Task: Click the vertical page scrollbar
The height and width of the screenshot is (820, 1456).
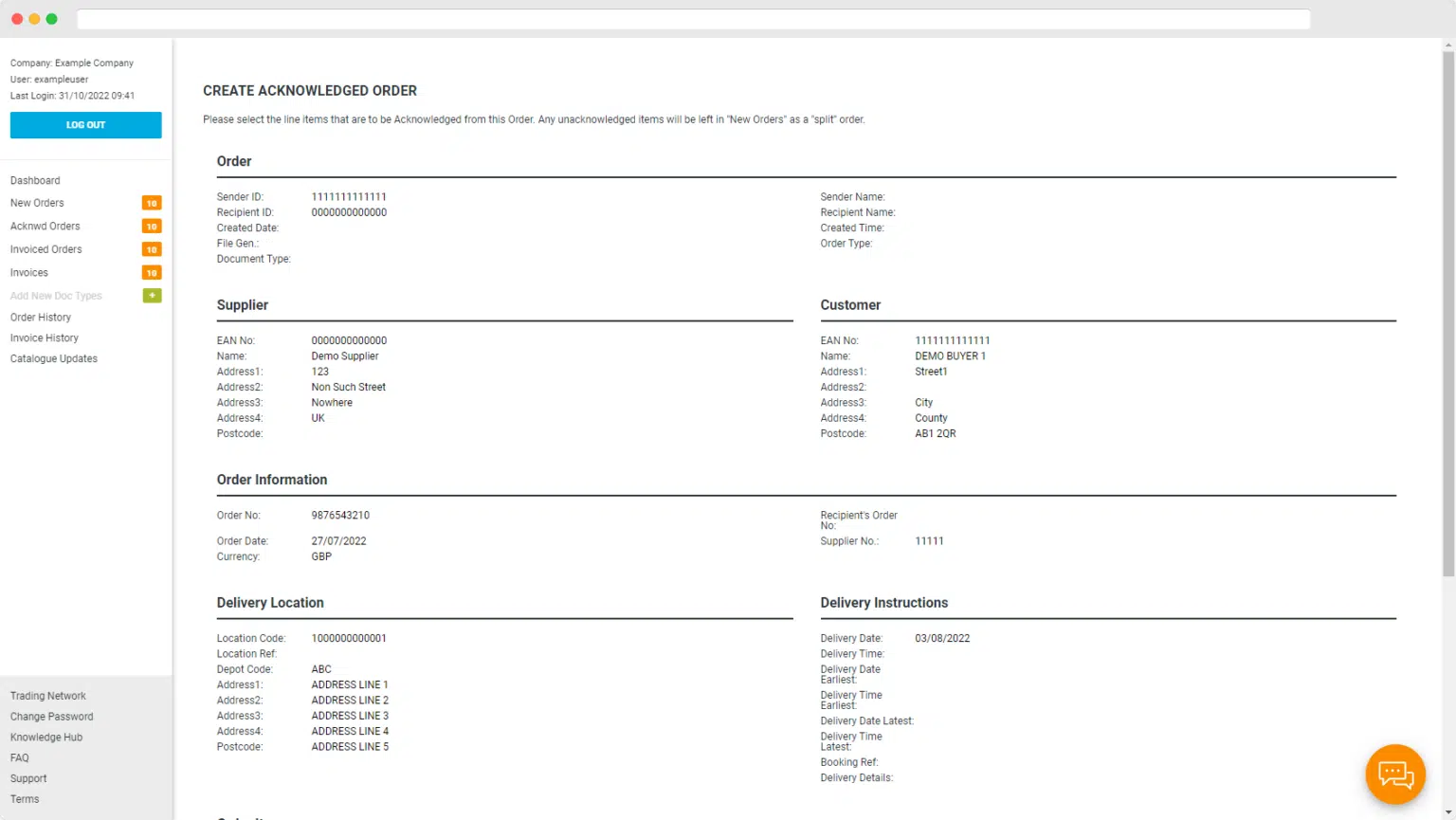Action: pos(1447,313)
